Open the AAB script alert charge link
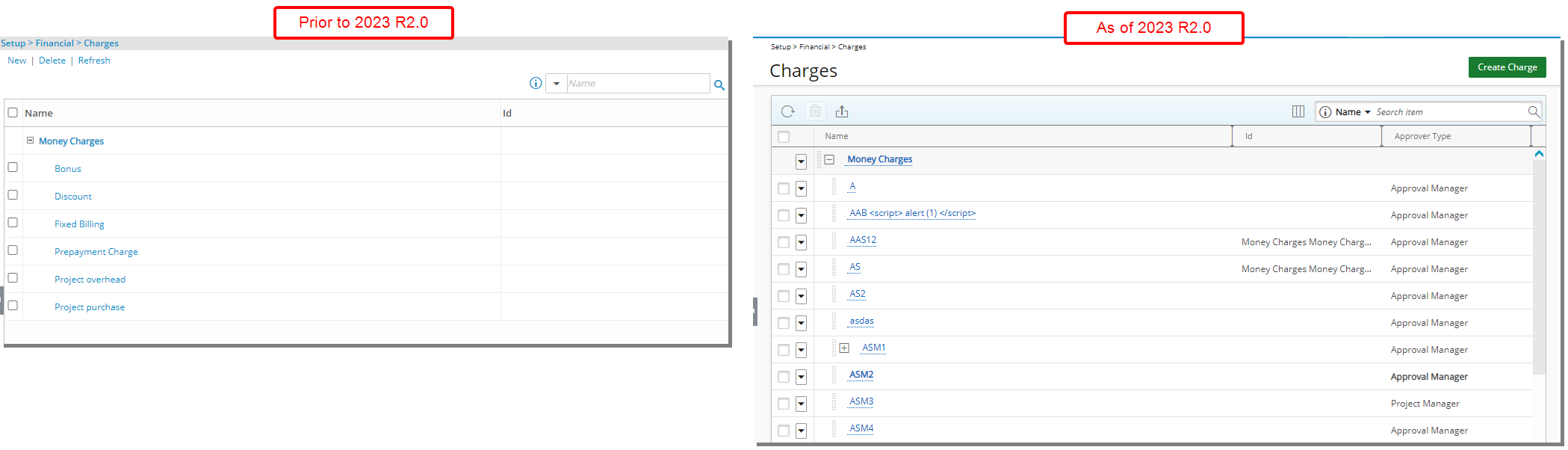 pos(912,213)
